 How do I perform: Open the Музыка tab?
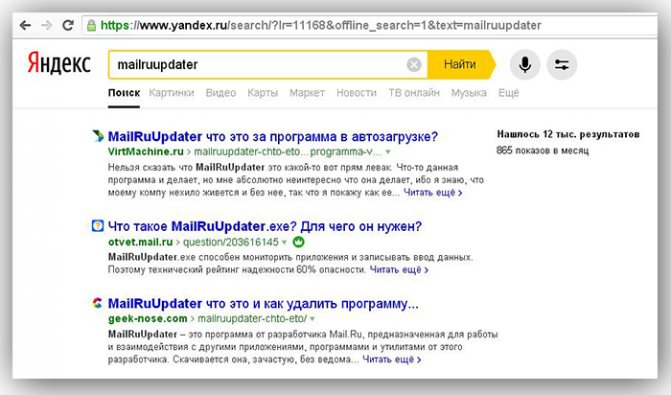point(469,93)
